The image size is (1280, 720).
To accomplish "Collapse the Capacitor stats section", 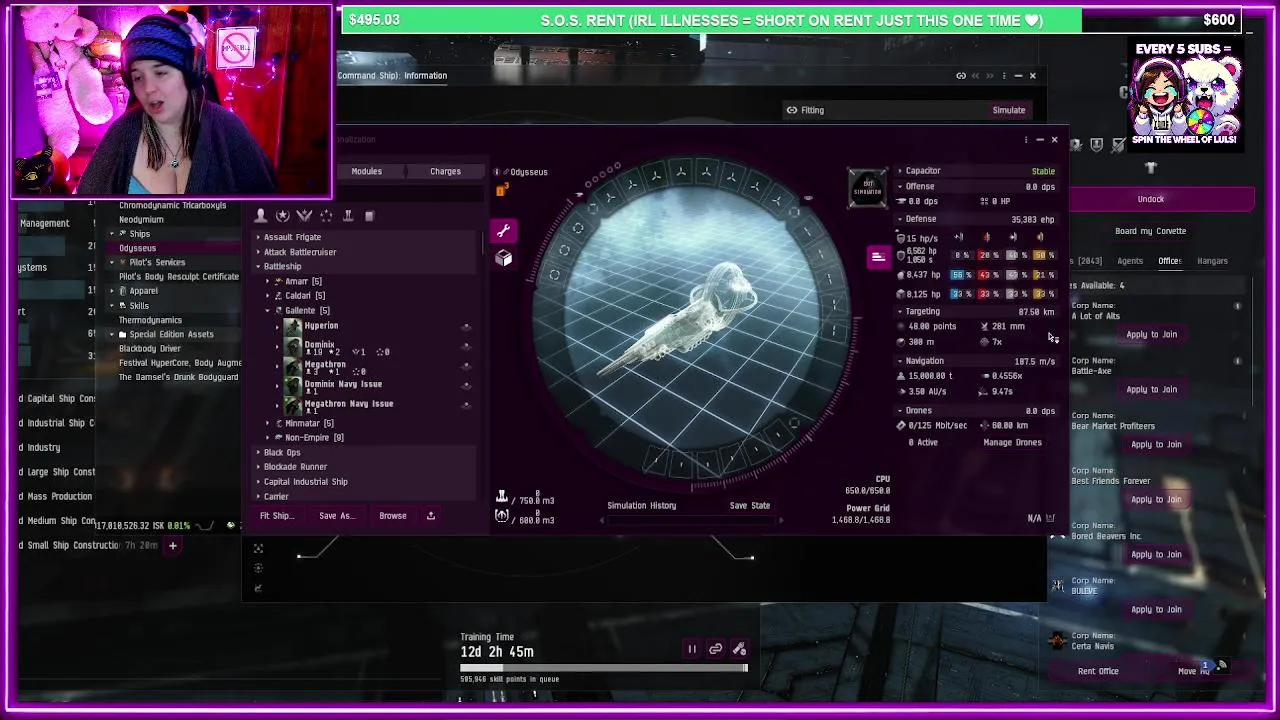I will 899,171.
